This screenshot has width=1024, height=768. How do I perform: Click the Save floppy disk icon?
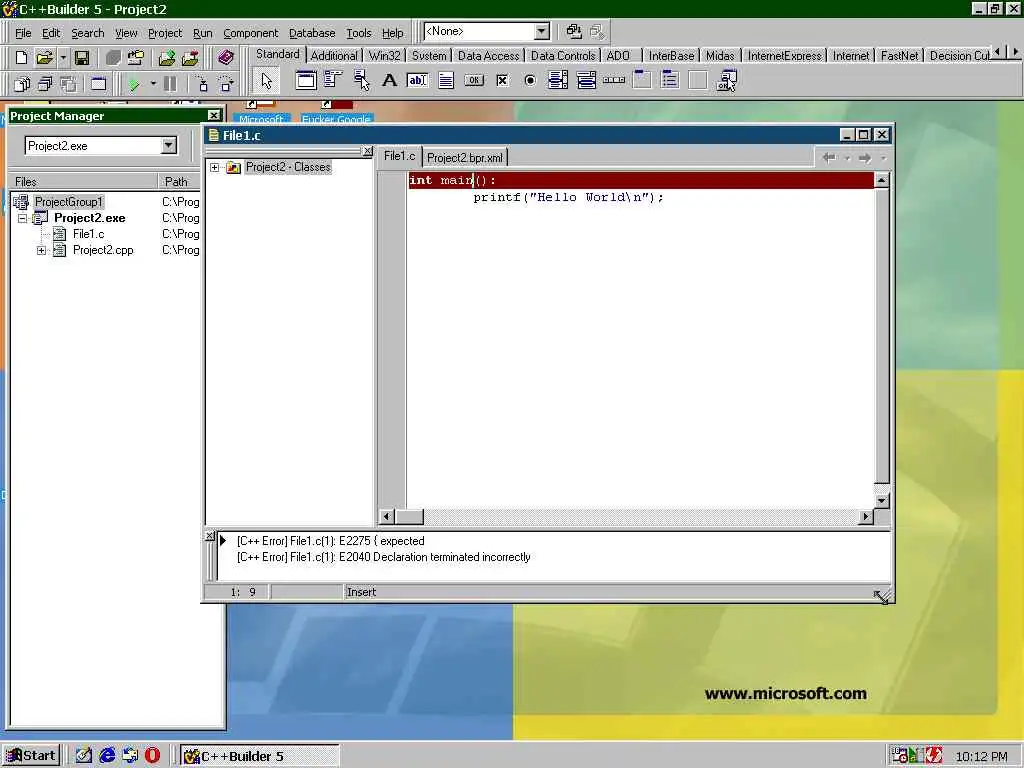(x=82, y=57)
